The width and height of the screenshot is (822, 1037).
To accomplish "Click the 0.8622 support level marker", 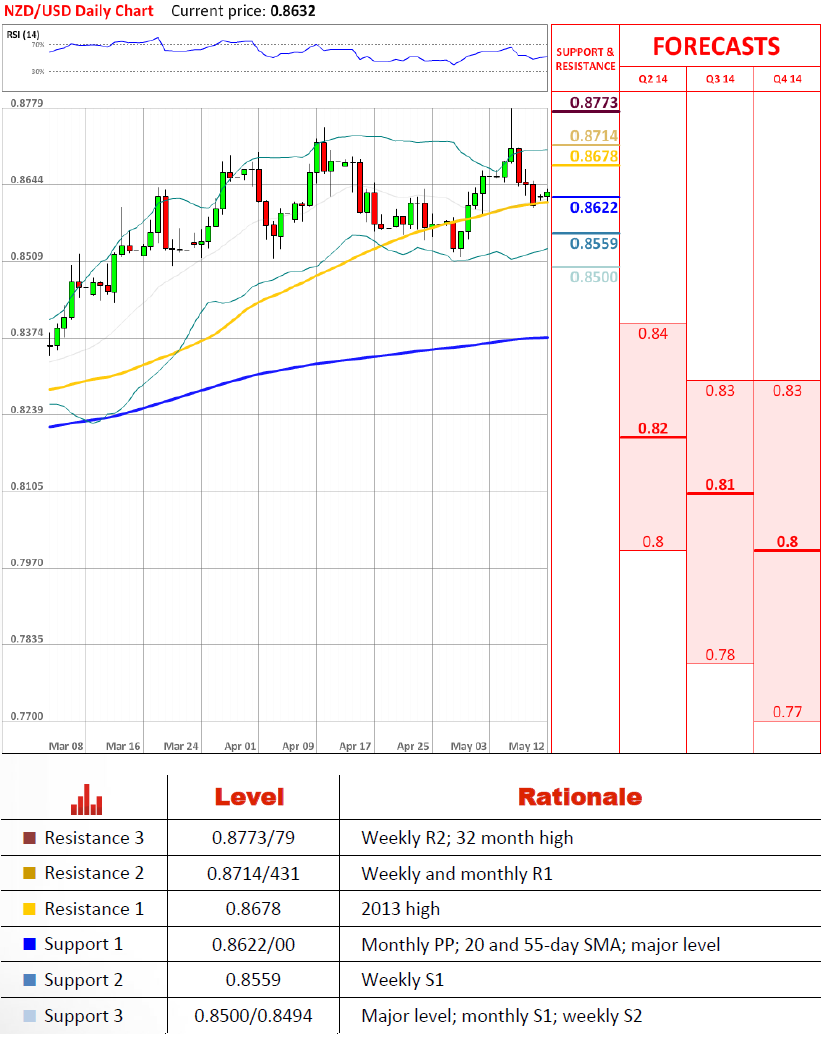I will (594, 208).
